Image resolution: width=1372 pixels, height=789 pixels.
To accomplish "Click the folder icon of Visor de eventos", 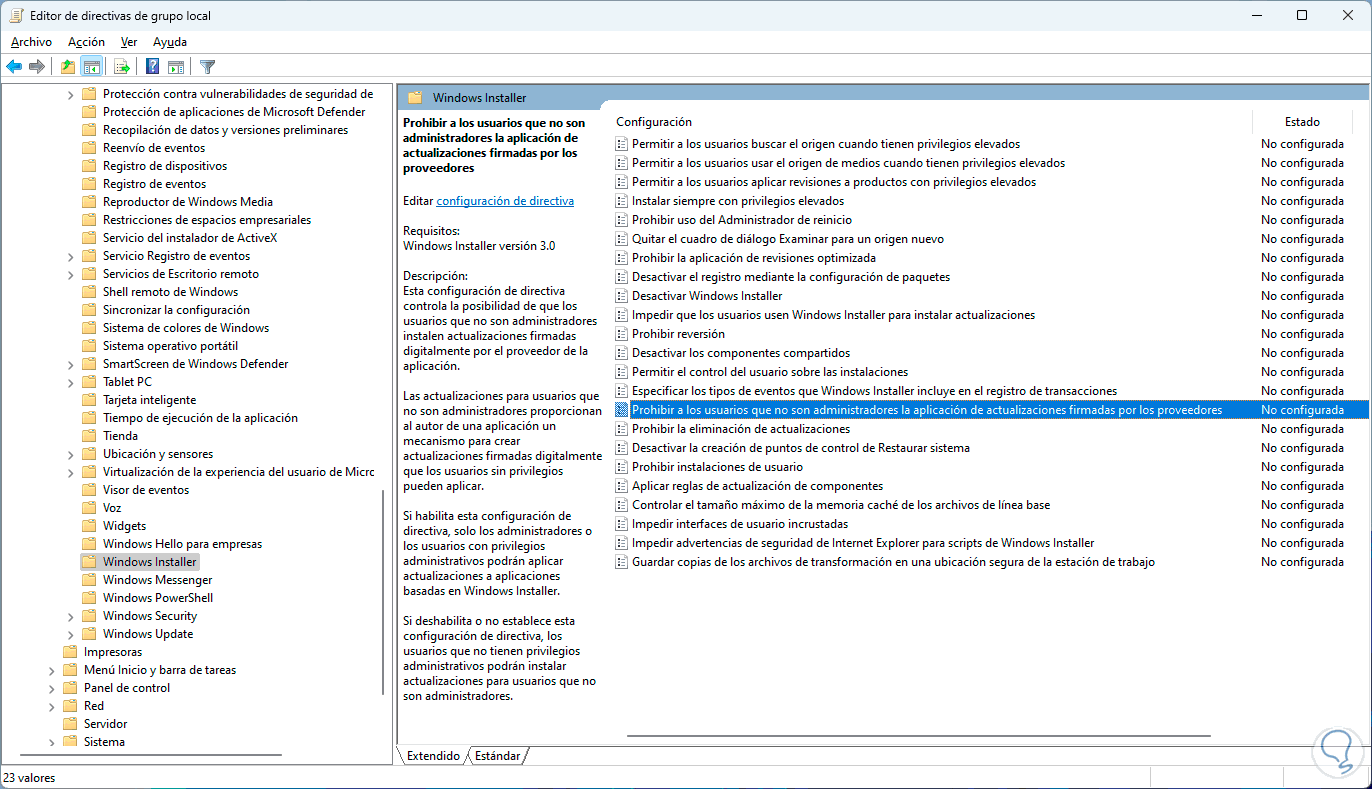I will pos(89,490).
